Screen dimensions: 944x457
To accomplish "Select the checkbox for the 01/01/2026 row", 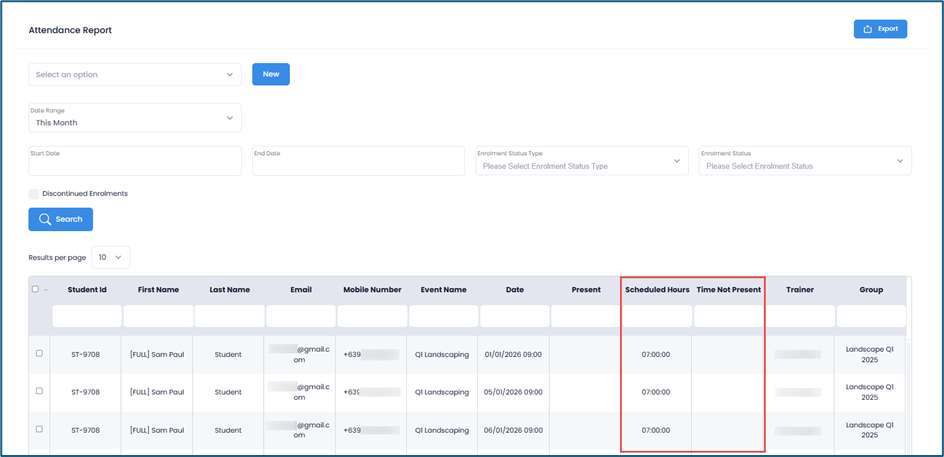I will (39, 353).
